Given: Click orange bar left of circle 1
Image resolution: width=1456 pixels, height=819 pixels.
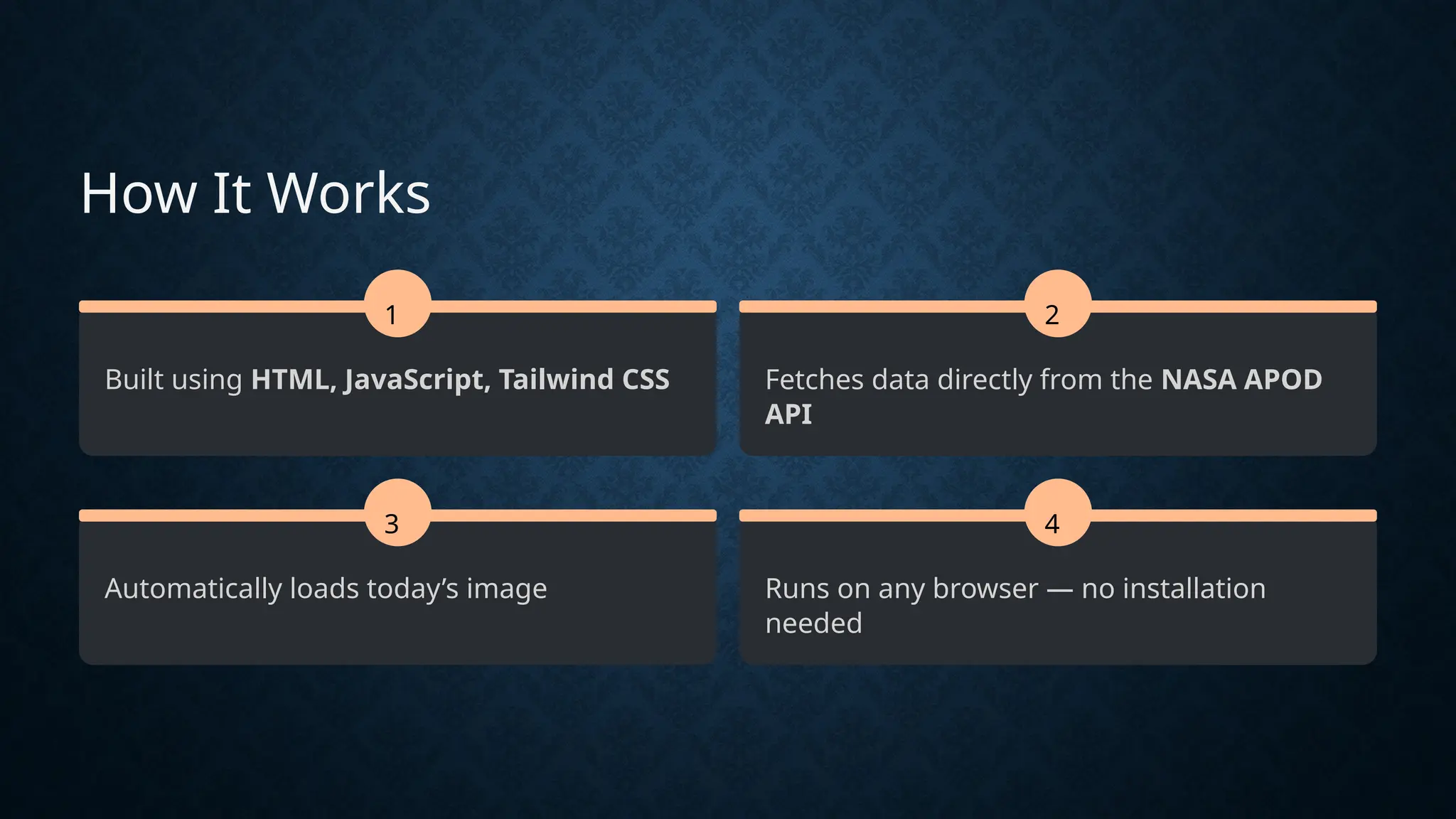Looking at the screenshot, I should (x=220, y=306).
